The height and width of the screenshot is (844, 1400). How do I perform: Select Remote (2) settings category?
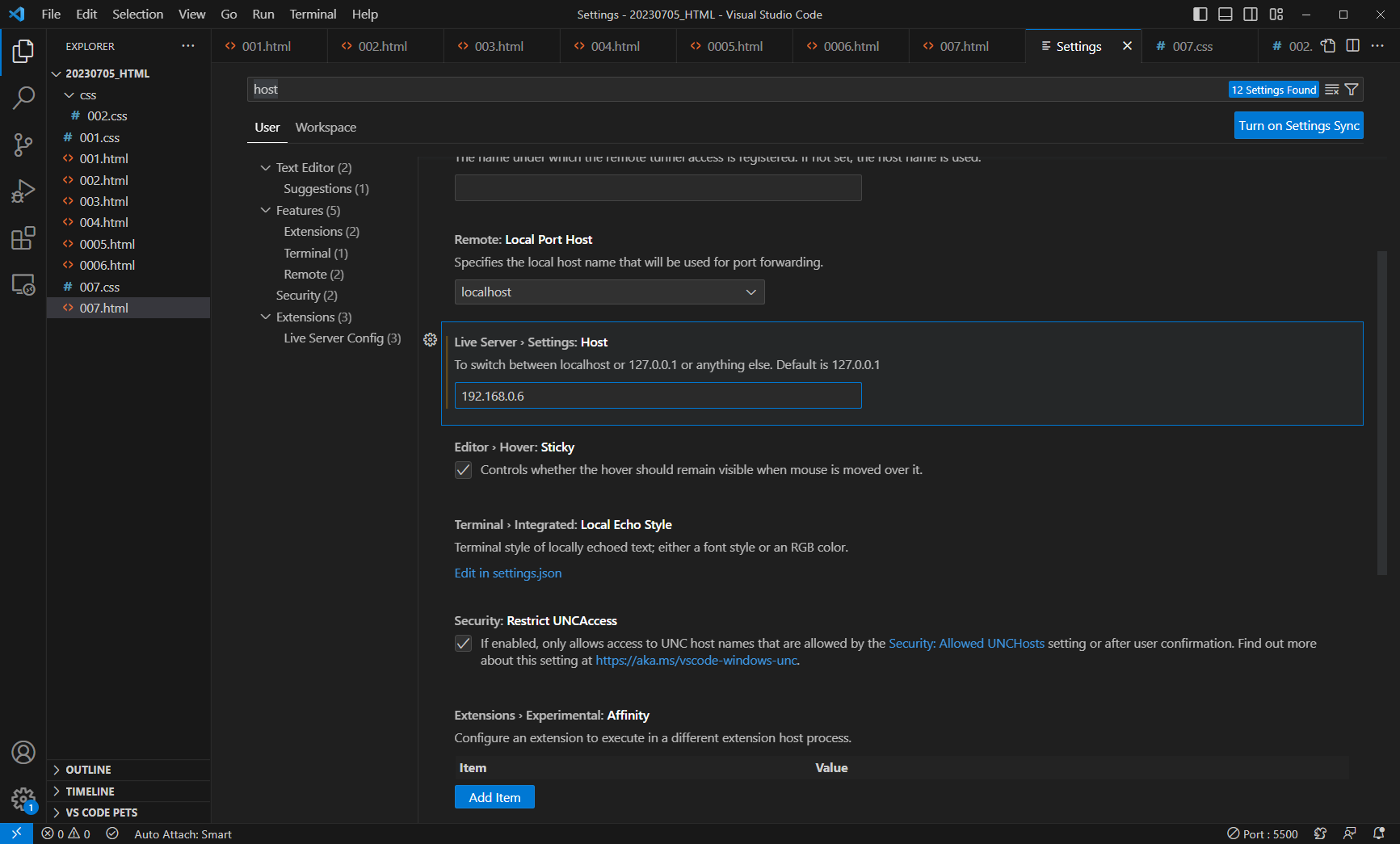tap(314, 275)
